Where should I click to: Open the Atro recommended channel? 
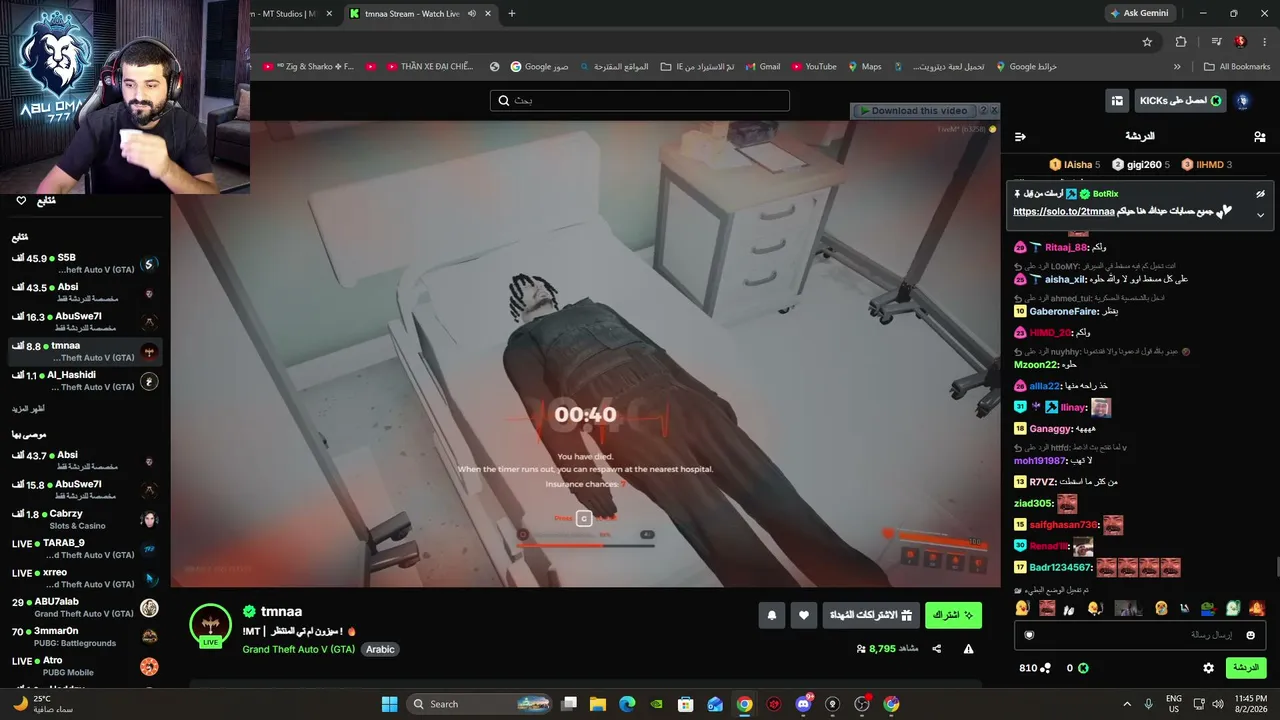coord(85,666)
